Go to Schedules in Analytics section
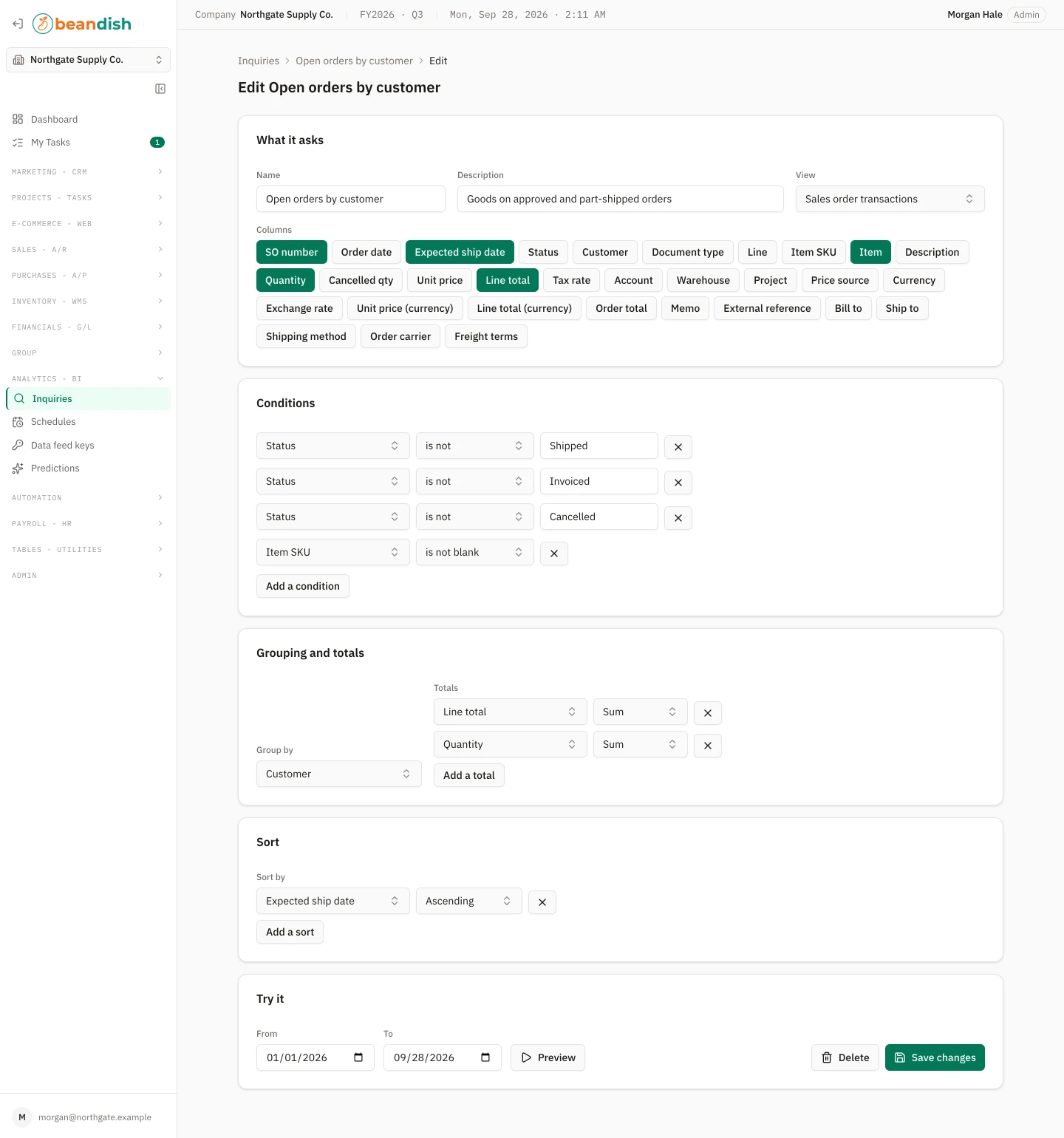 pyautogui.click(x=88, y=421)
